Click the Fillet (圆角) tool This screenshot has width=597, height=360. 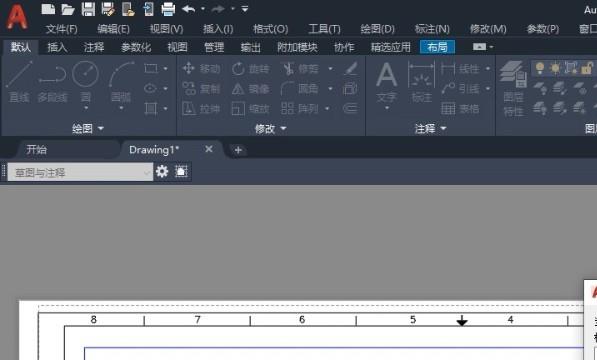300,89
